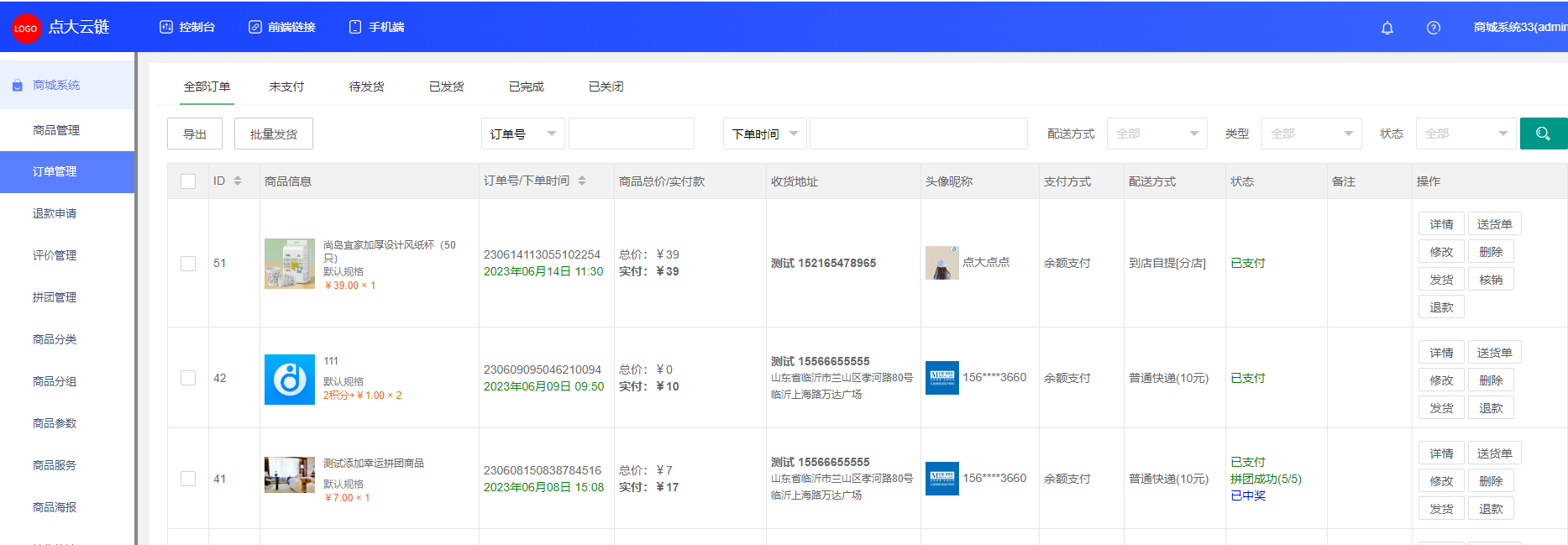This screenshot has height=545, width=1568.
Task: Open 退款申请 in sidebar
Action: pyautogui.click(x=67, y=213)
